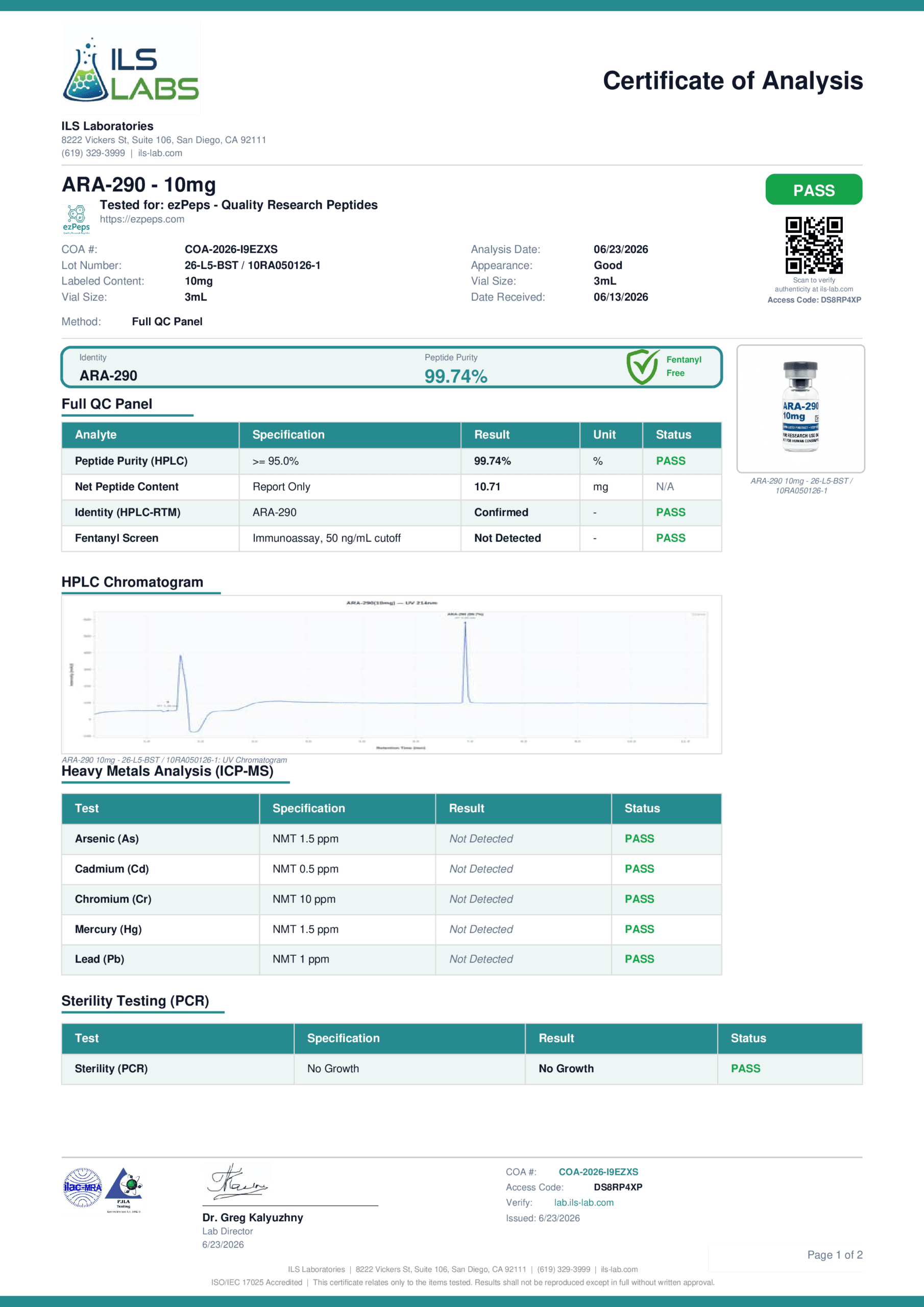Screen dimensions: 924x1307
Task: Click the ezPeps molecule logo
Action: click(76, 219)
